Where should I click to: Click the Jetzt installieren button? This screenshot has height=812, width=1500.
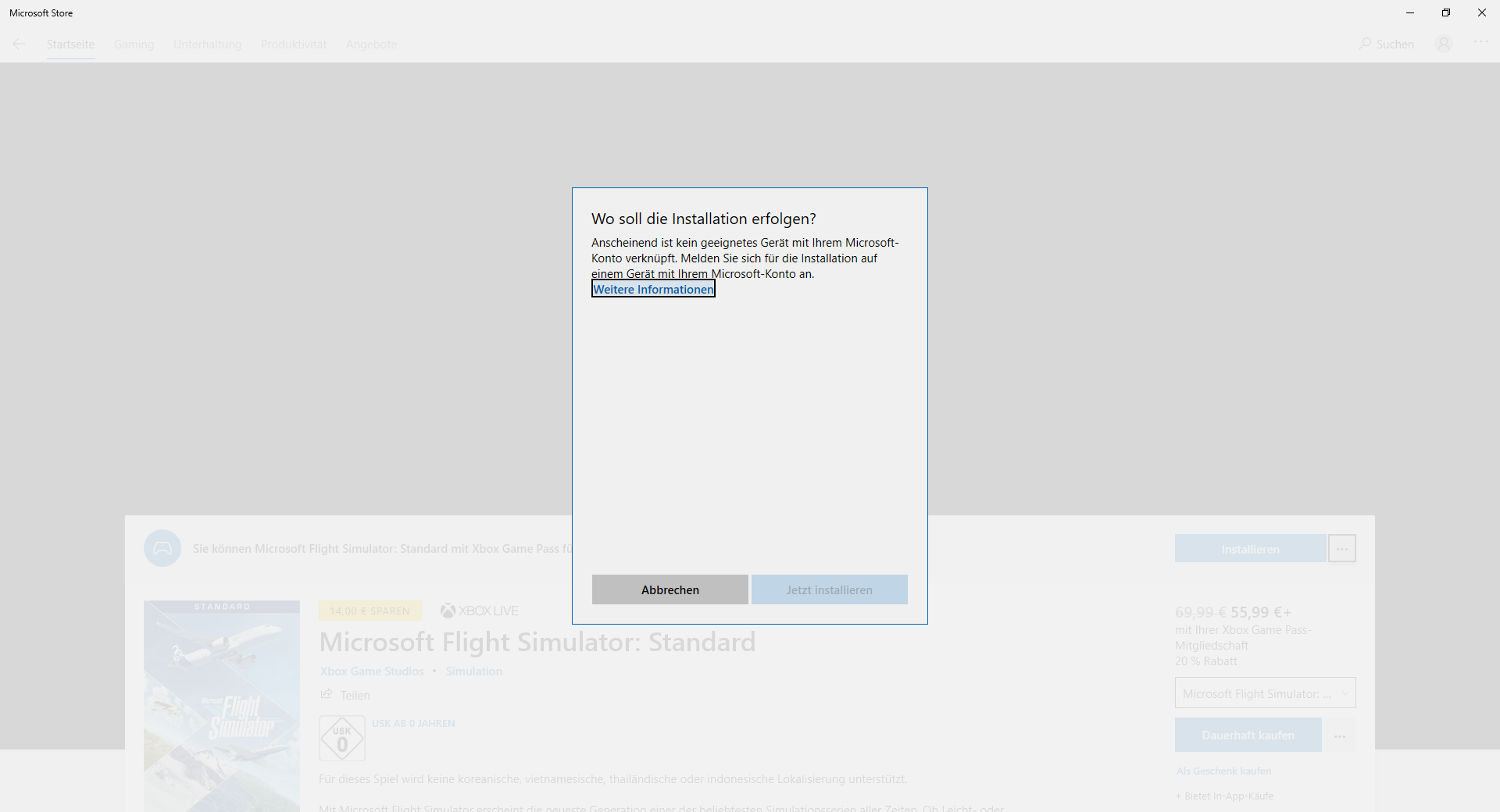tap(829, 589)
